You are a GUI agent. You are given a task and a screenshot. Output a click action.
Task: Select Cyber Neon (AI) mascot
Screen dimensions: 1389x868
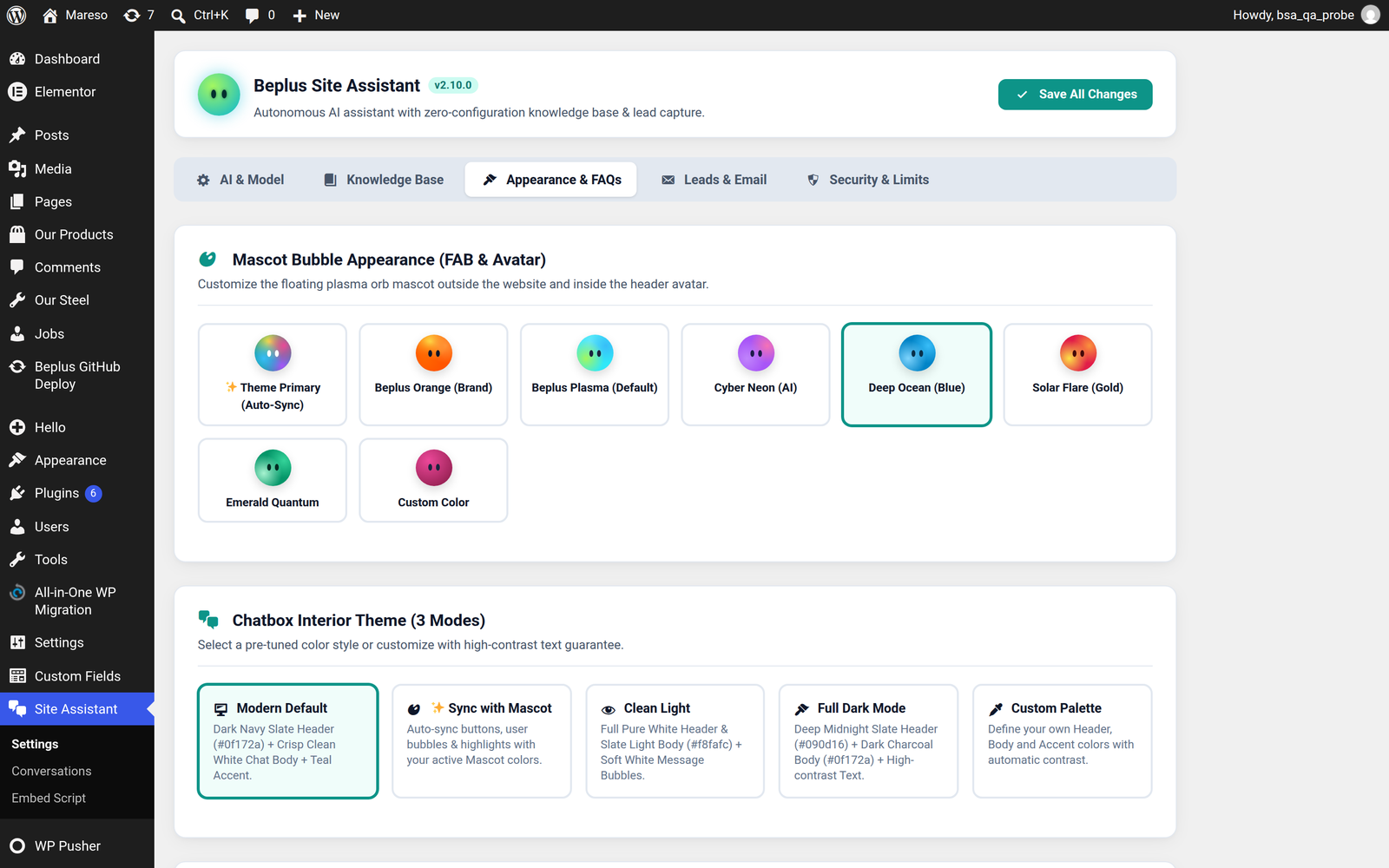point(755,375)
